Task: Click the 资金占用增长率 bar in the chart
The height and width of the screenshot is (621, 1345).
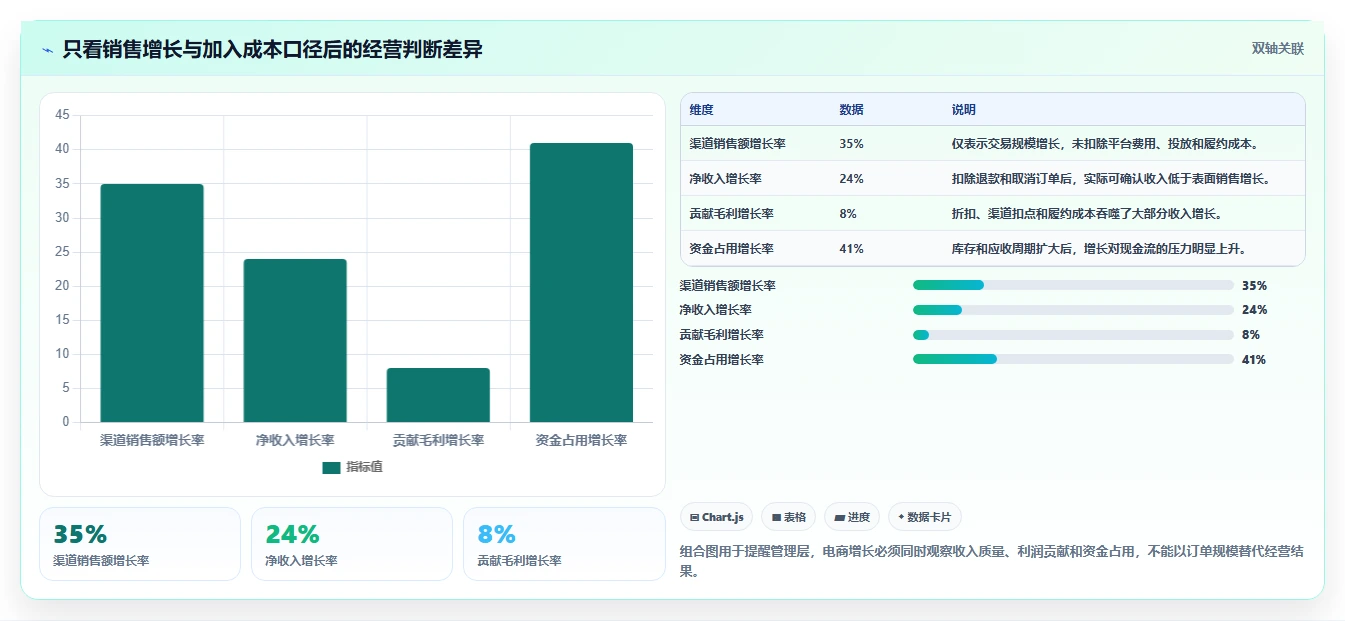Action: [581, 283]
